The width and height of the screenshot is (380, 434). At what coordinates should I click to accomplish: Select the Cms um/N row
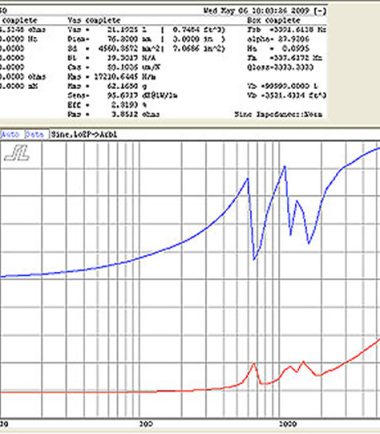pos(114,67)
